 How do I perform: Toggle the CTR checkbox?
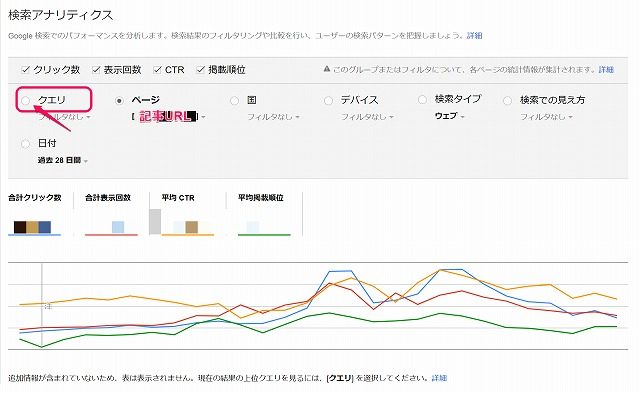click(157, 69)
